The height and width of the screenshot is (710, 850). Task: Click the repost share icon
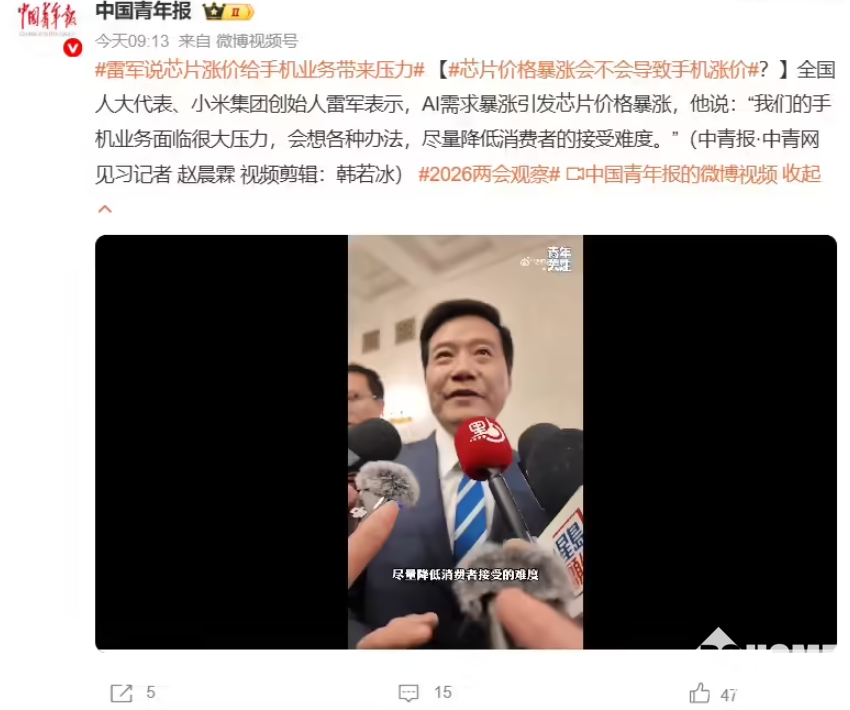[121, 693]
